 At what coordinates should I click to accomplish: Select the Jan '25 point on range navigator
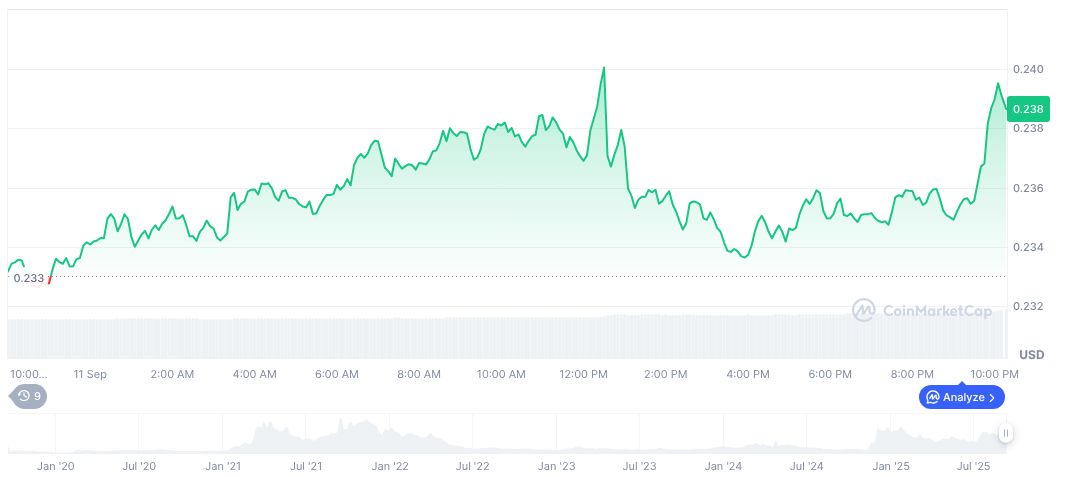coord(890,466)
